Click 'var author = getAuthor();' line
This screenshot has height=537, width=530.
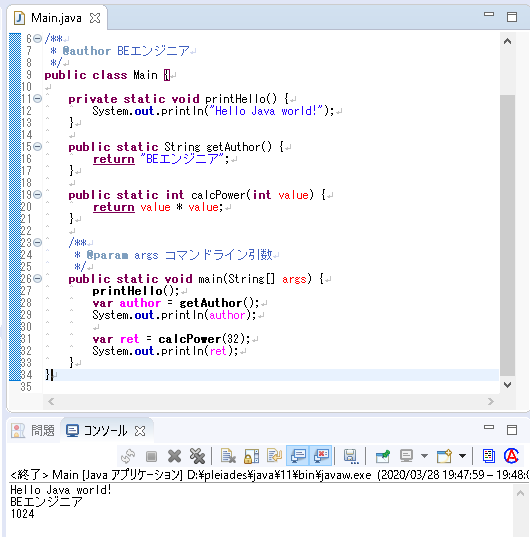[176, 303]
